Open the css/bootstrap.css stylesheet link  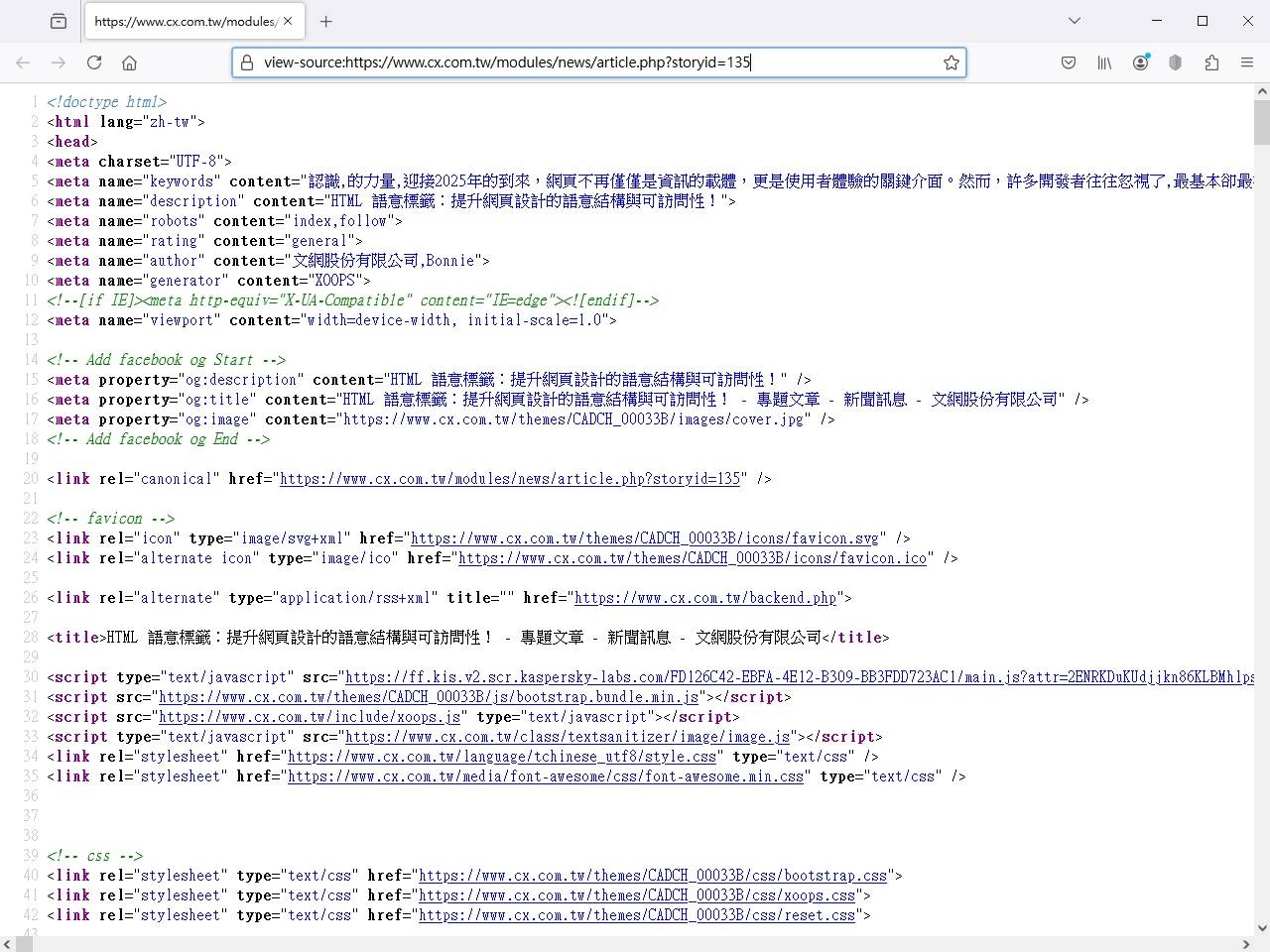point(653,876)
